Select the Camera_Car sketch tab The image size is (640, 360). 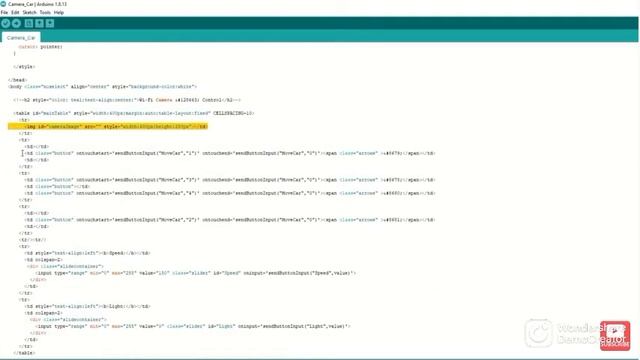tap(21, 38)
